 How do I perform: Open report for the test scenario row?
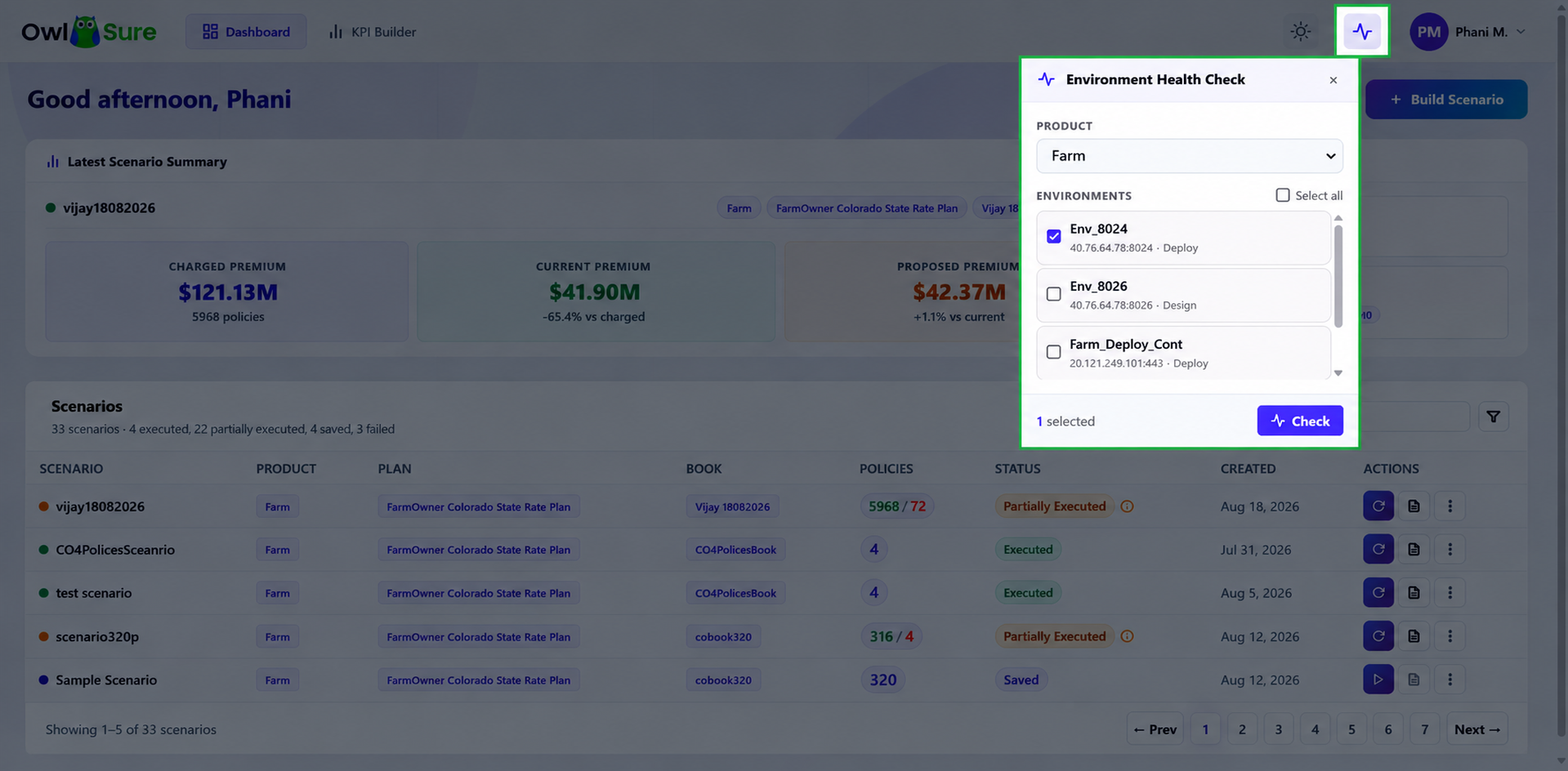tap(1414, 593)
